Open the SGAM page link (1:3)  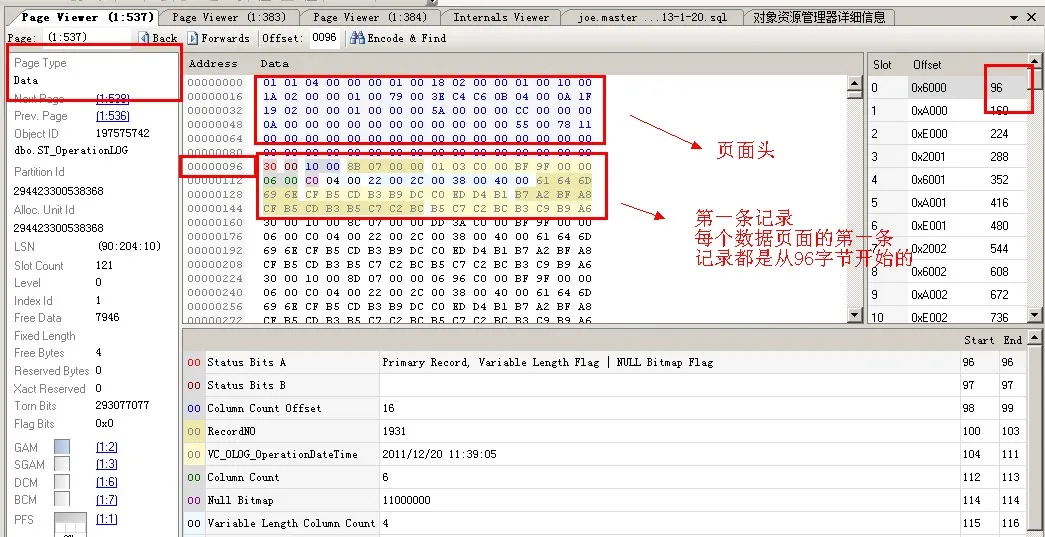click(x=107, y=464)
